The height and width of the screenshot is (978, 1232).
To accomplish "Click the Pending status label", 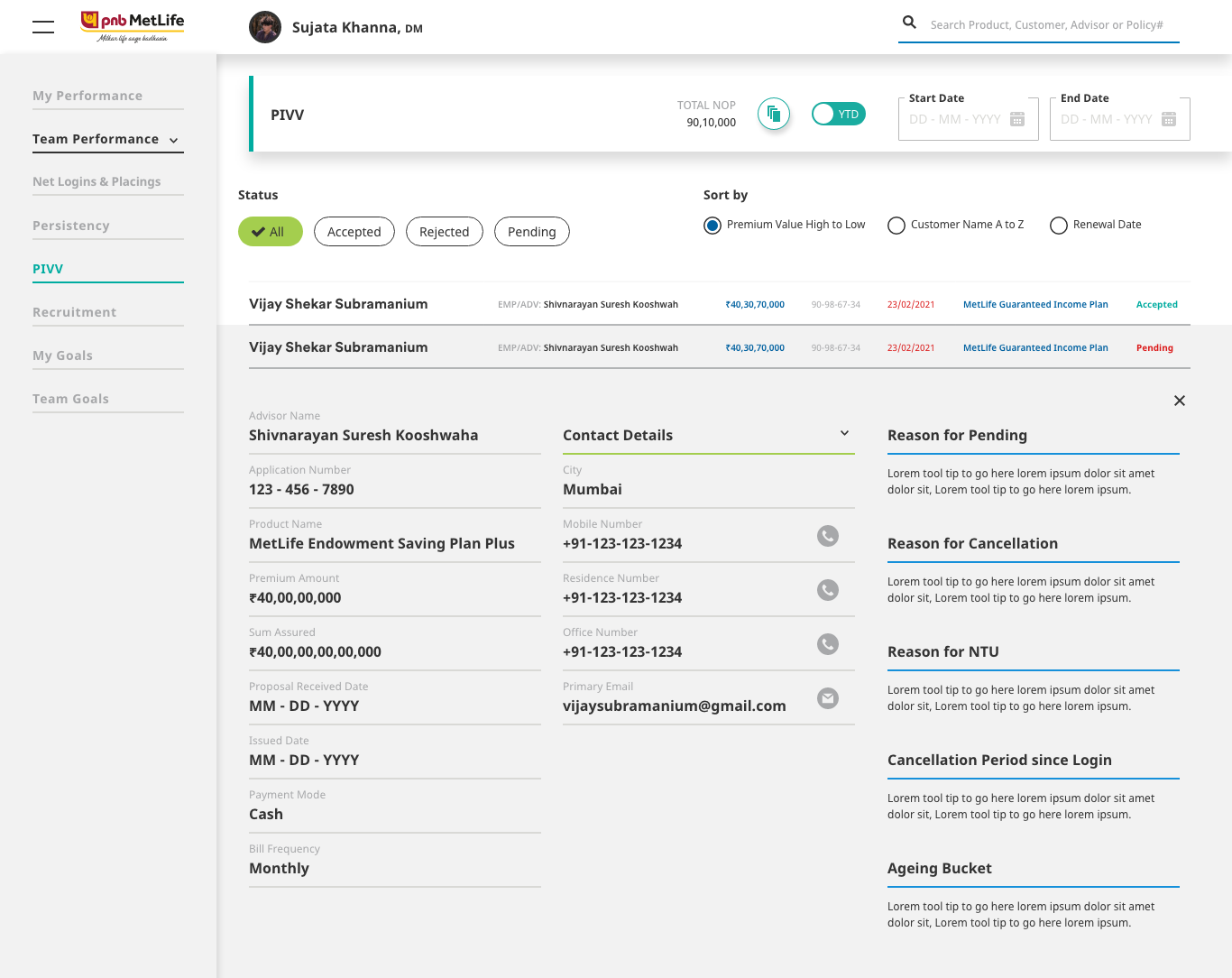I will (x=1154, y=347).
